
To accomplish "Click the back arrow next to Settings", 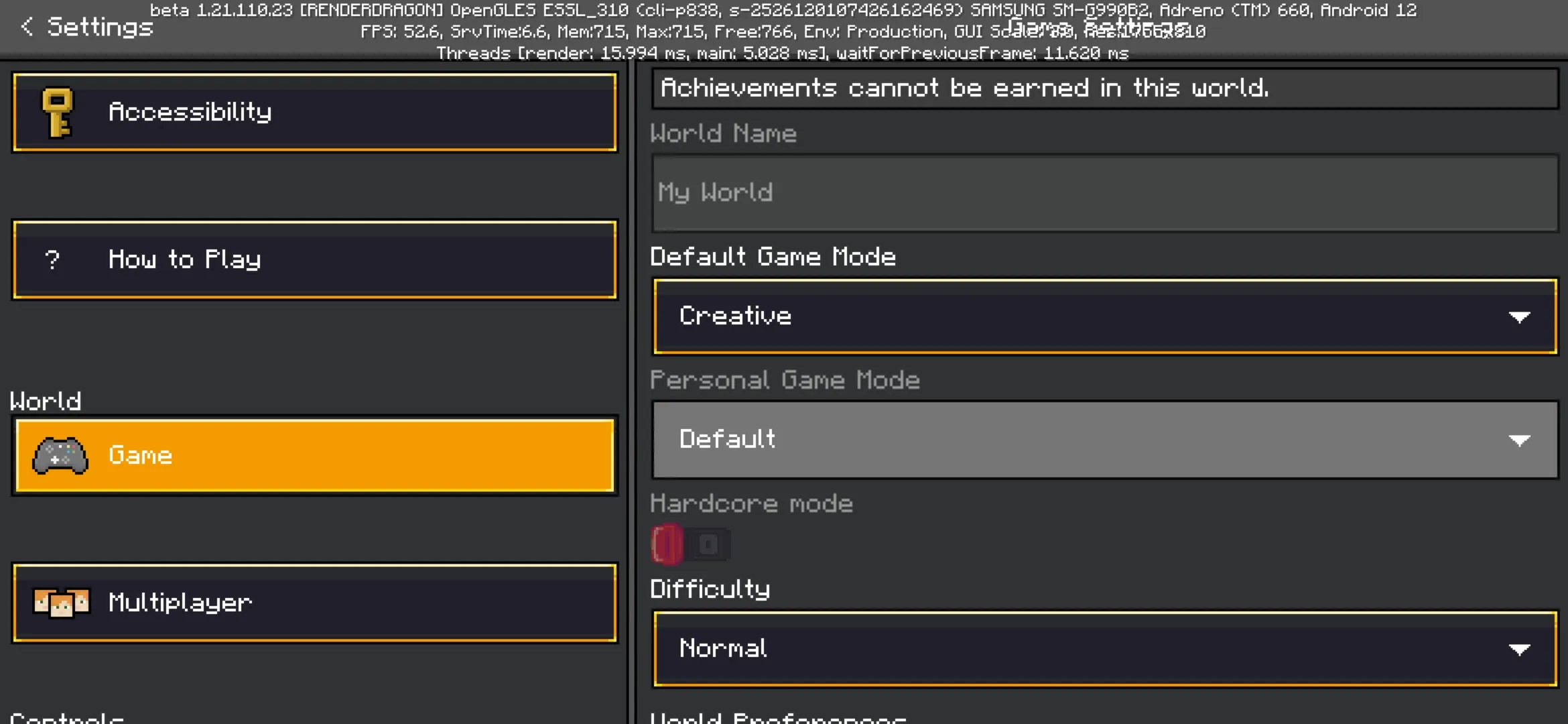I will 25,27.
